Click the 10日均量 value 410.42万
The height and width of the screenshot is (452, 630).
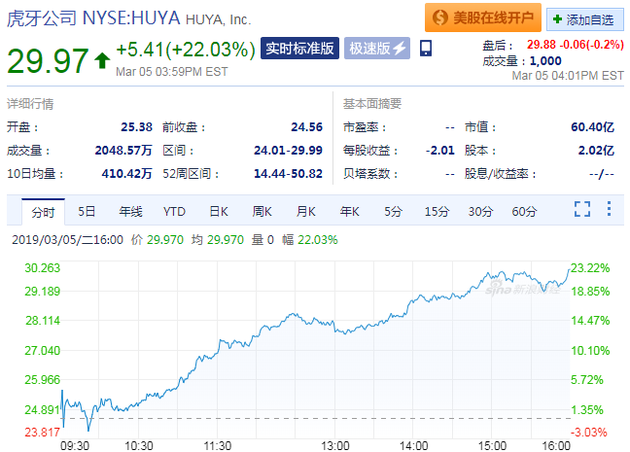pos(127,174)
